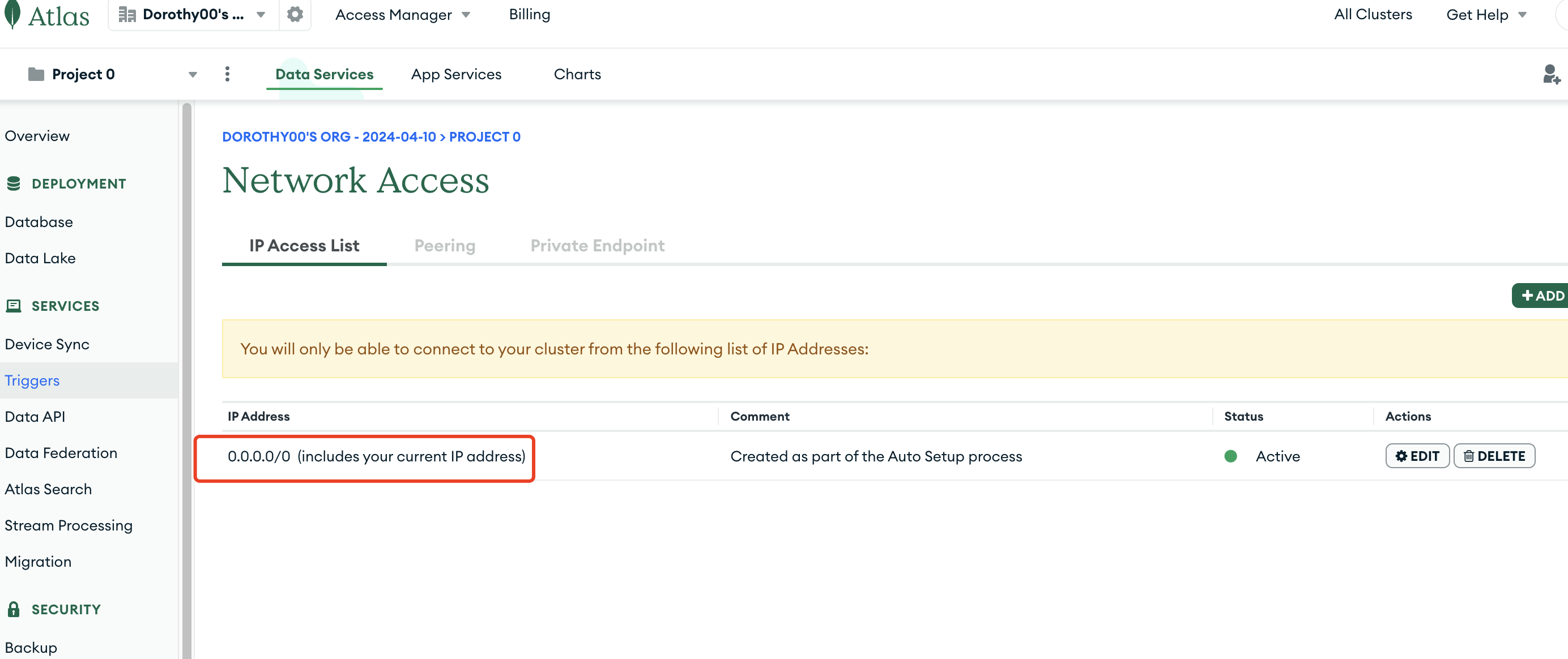Switch to the Charts tab
This screenshot has height=659, width=1568.
577,74
